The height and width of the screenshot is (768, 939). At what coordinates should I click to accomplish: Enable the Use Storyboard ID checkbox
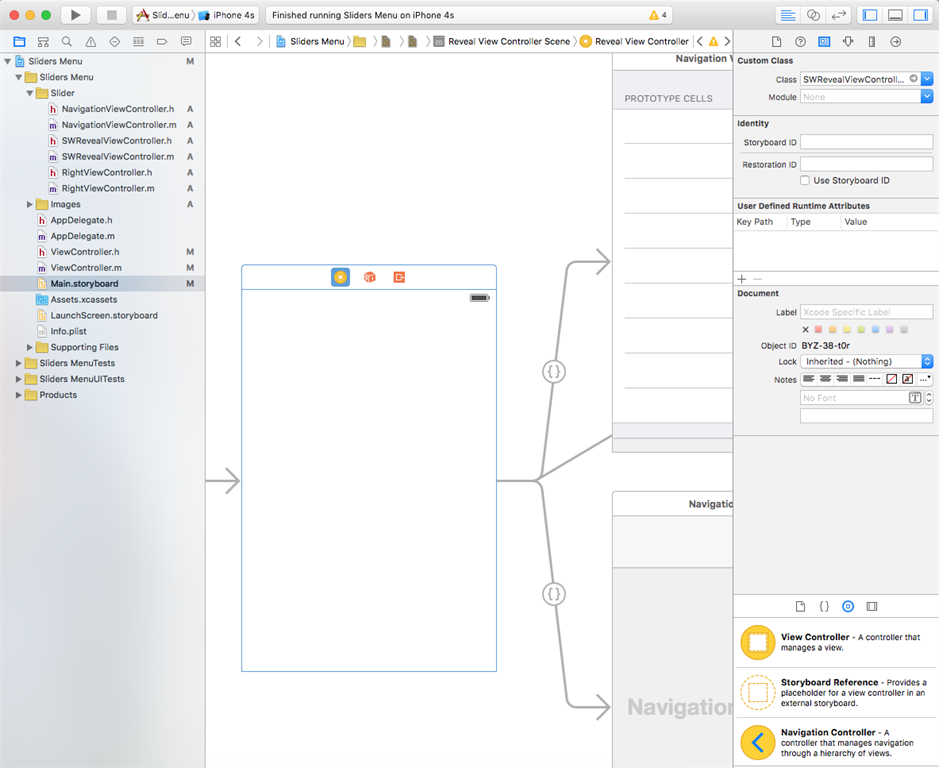(x=804, y=180)
